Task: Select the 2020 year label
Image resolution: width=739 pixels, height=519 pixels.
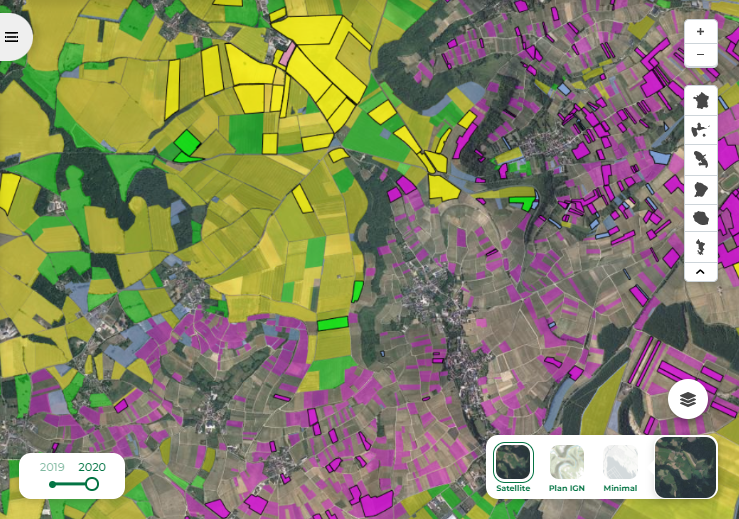Action: pos(92,467)
